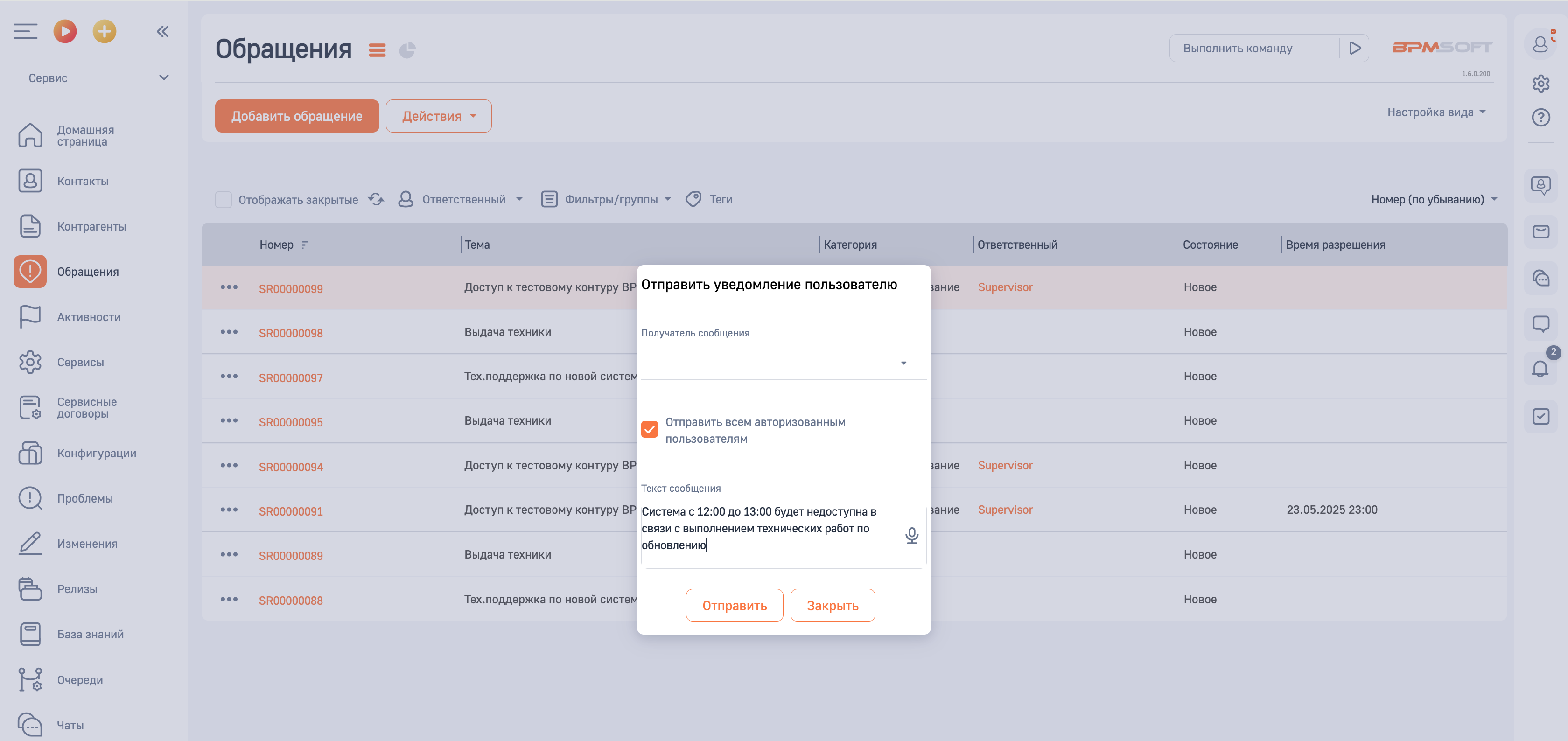The height and width of the screenshot is (741, 1568).
Task: Collapse sidebar with double chevron icon
Action: [x=162, y=32]
